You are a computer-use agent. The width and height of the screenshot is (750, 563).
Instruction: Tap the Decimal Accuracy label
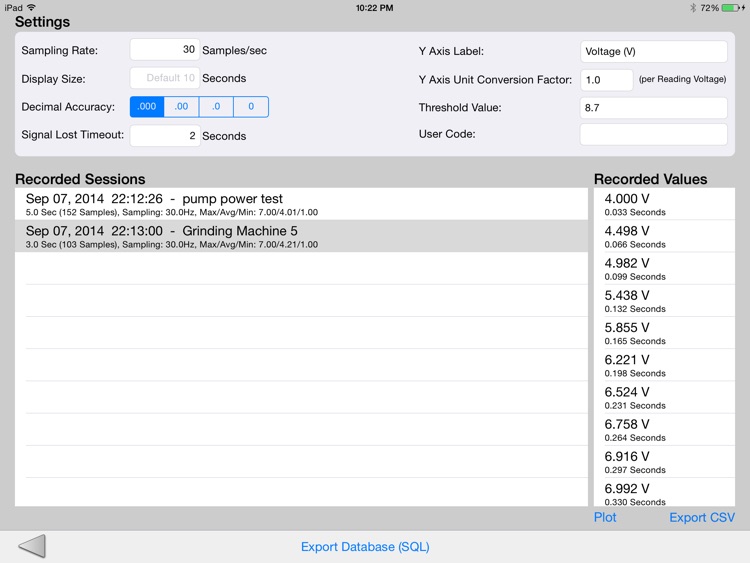[68, 107]
